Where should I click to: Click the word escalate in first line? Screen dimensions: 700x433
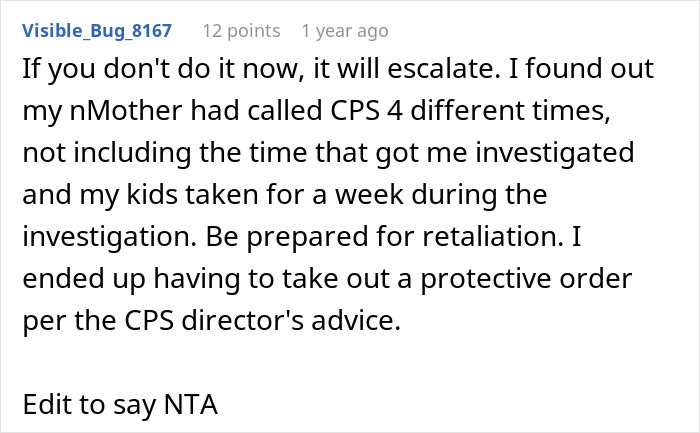click(444, 69)
